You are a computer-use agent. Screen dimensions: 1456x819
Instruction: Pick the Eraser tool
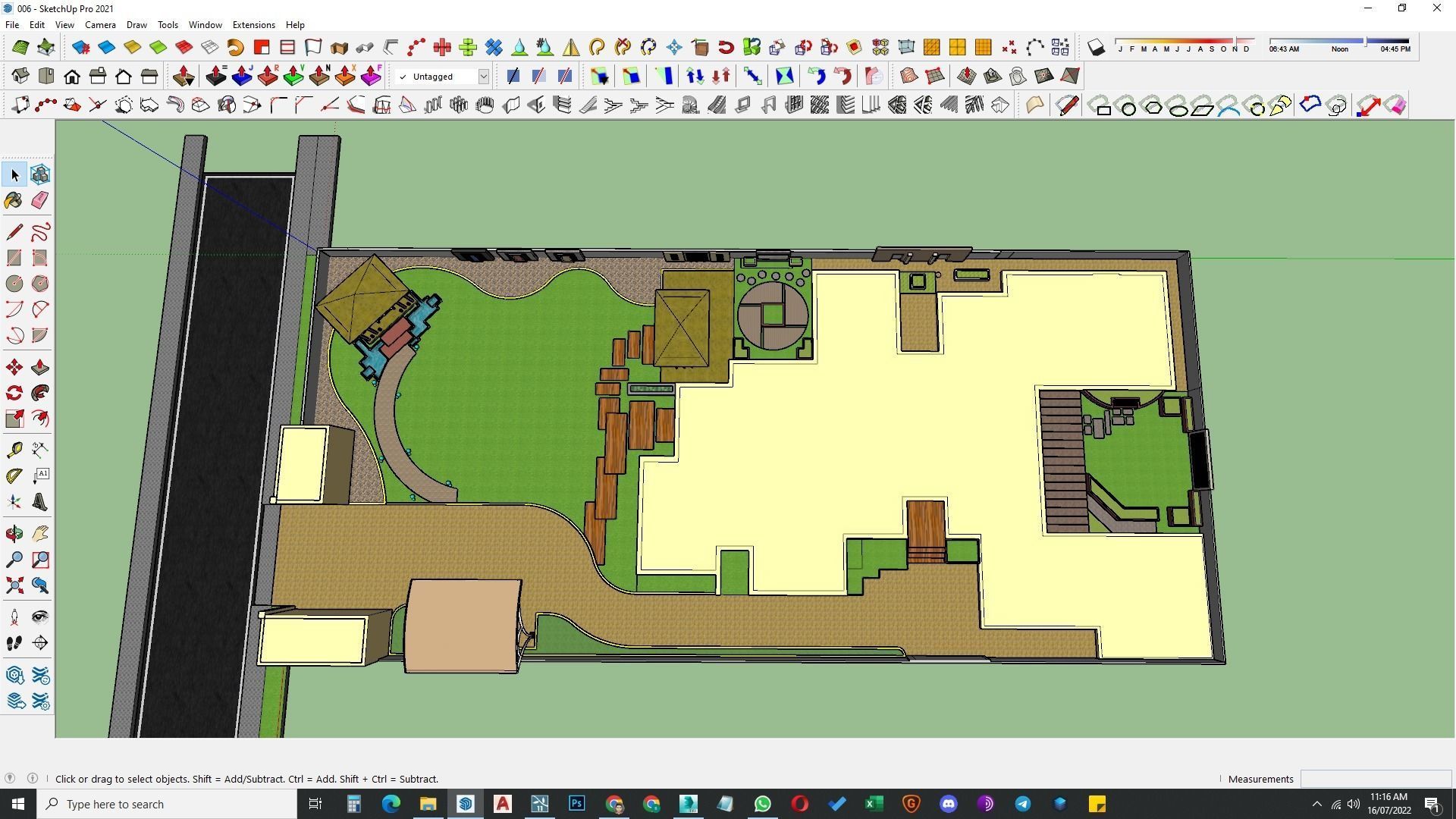point(40,200)
